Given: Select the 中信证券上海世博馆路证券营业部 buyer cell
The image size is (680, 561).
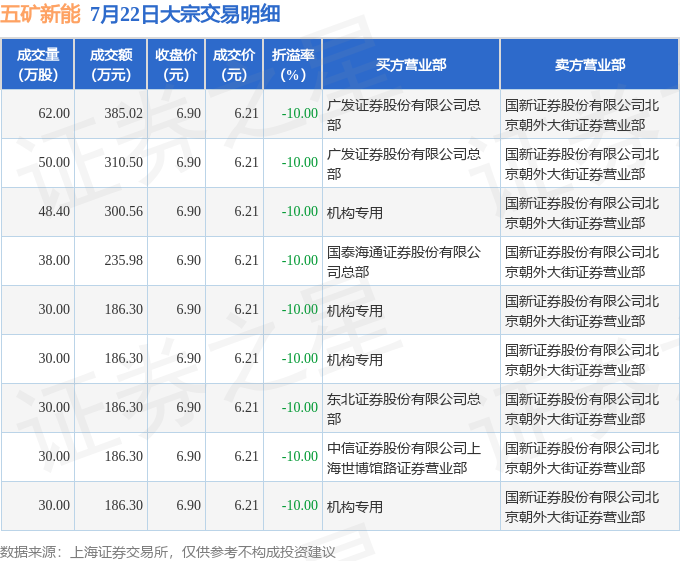Looking at the screenshot, I should [411, 457].
